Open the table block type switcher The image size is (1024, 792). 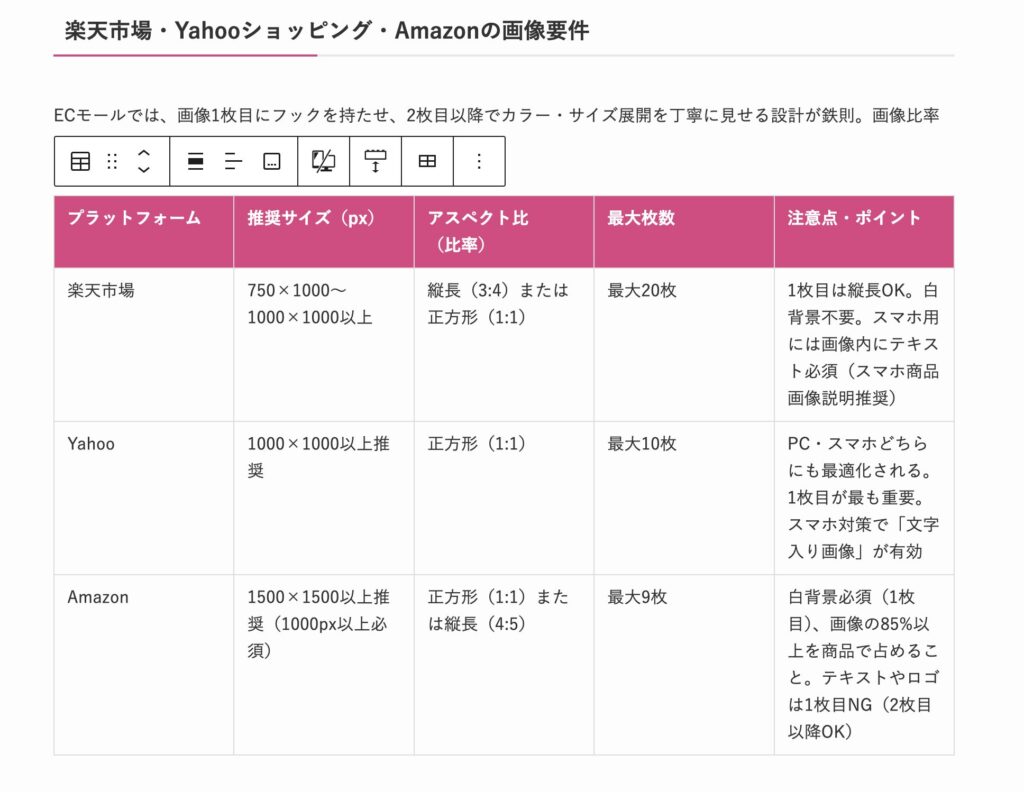[x=80, y=161]
